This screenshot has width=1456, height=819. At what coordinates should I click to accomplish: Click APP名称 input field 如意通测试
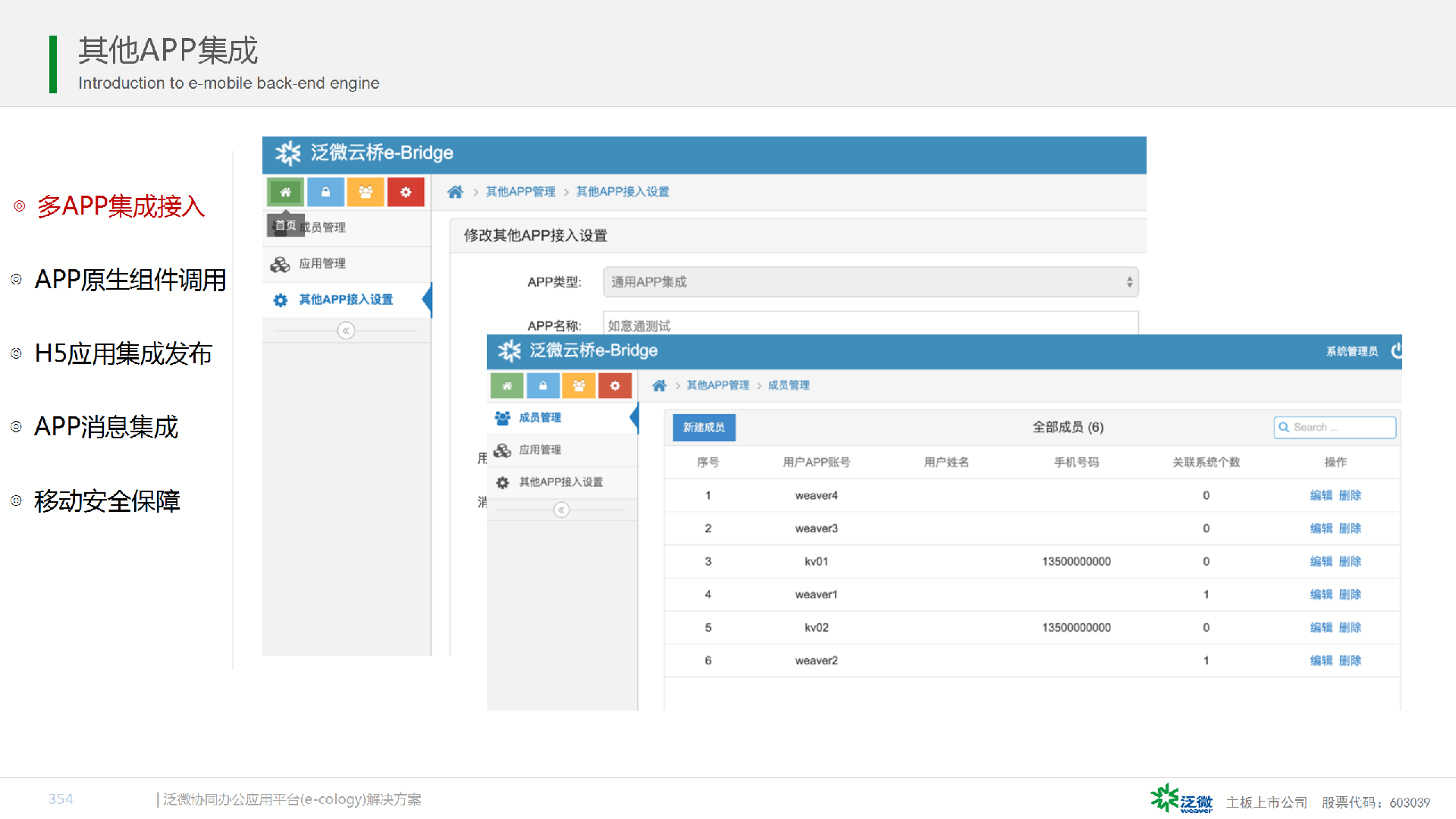[871, 323]
